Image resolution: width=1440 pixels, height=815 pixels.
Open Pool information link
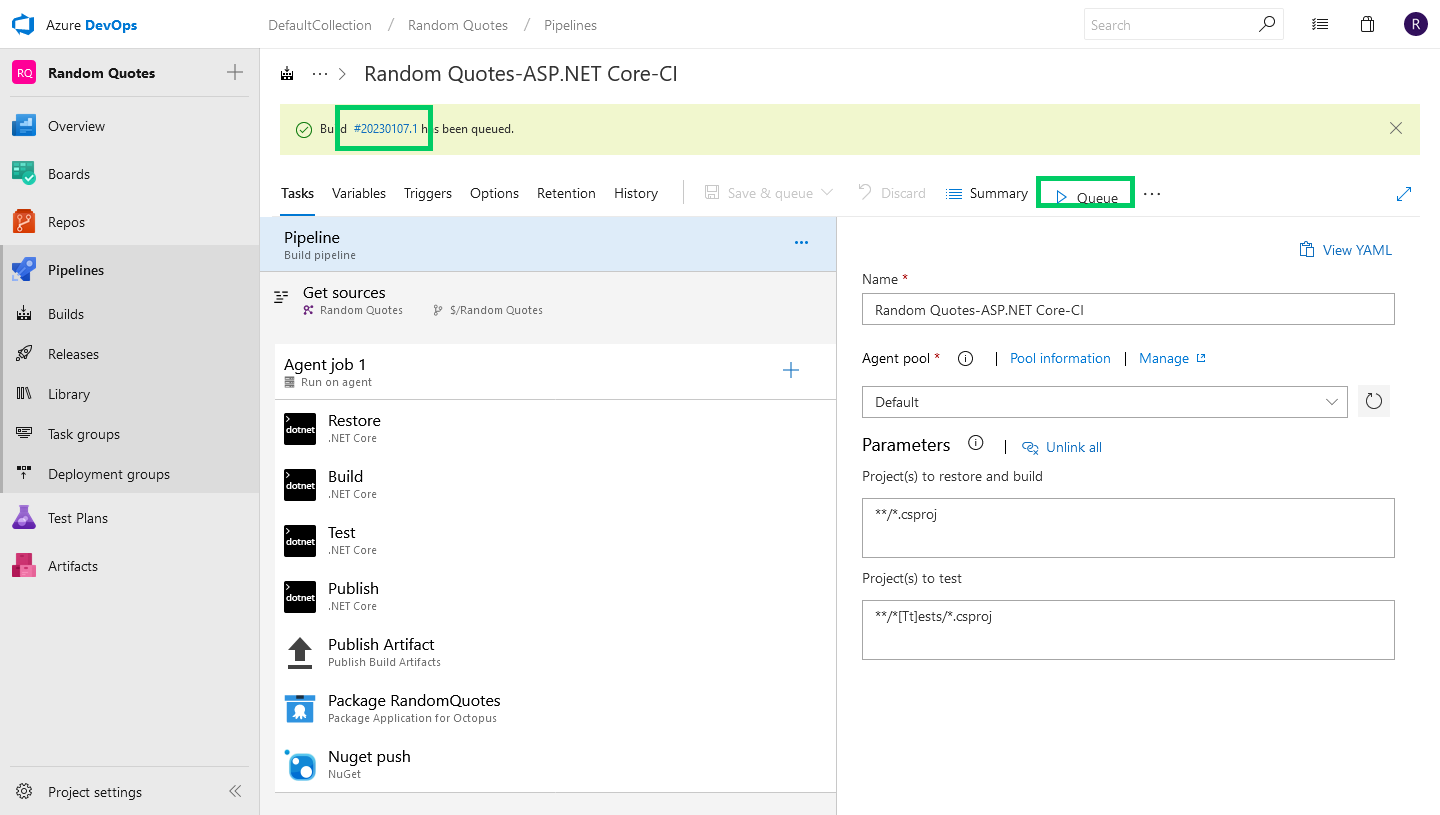[x=1060, y=358]
